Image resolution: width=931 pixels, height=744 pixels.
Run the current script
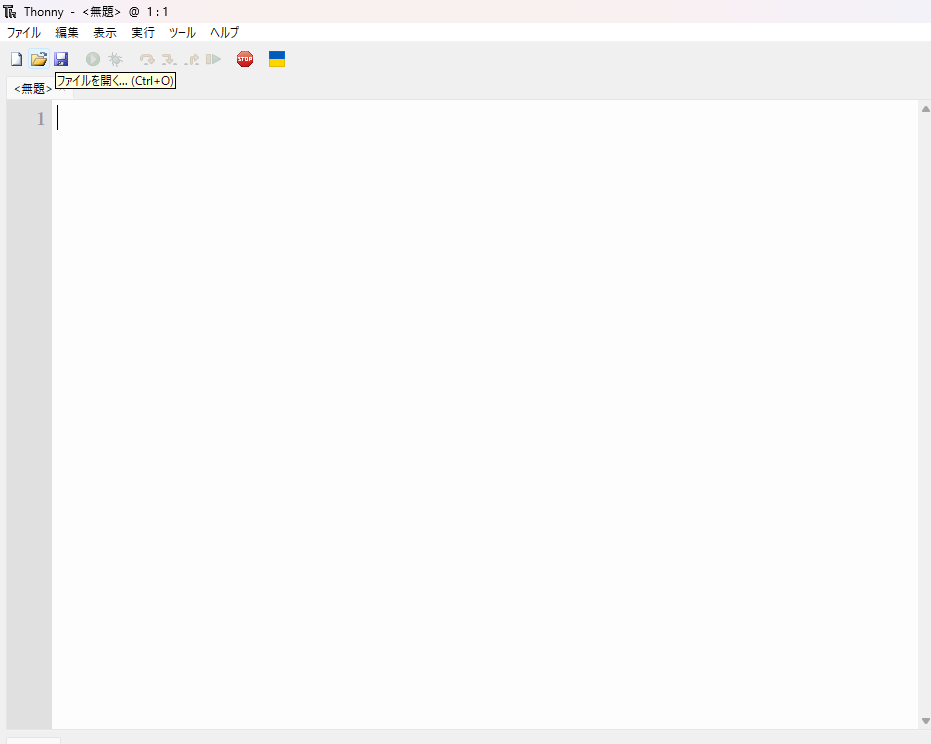92,59
